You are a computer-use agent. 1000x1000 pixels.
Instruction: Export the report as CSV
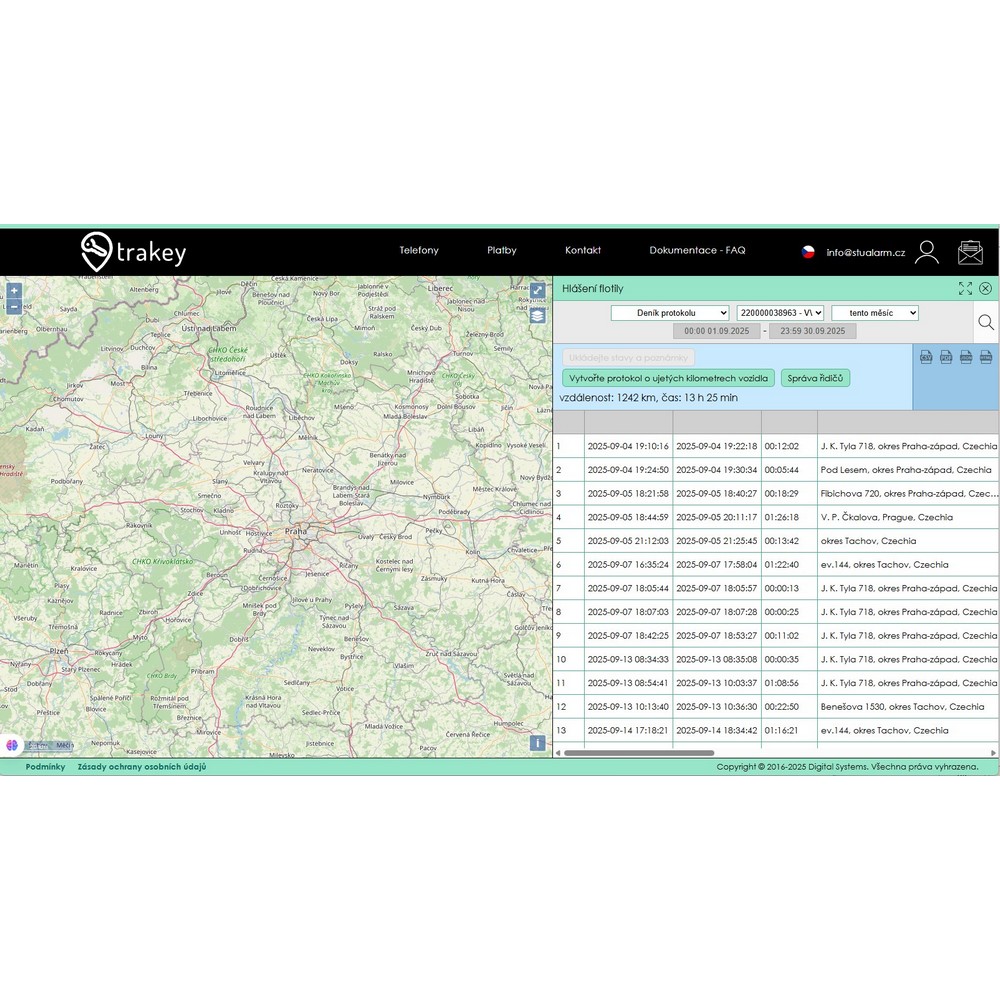point(926,357)
